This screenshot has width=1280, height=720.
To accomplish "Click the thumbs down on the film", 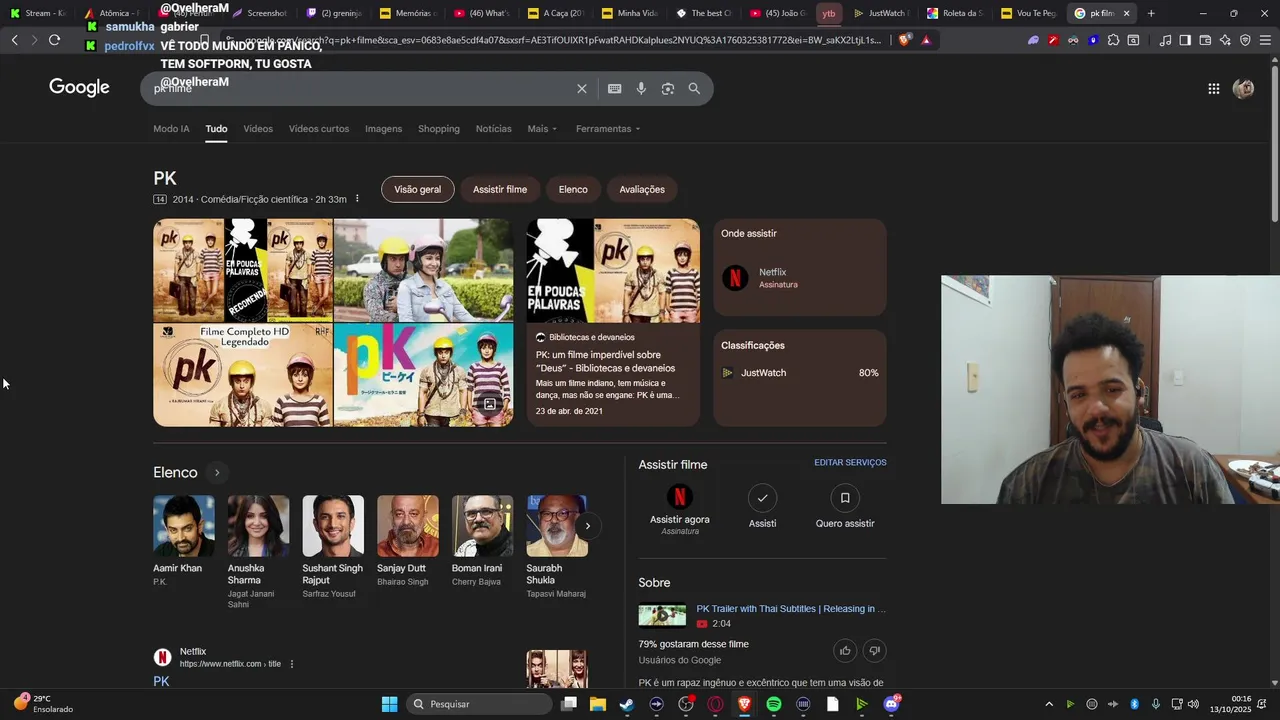I will 874,651.
